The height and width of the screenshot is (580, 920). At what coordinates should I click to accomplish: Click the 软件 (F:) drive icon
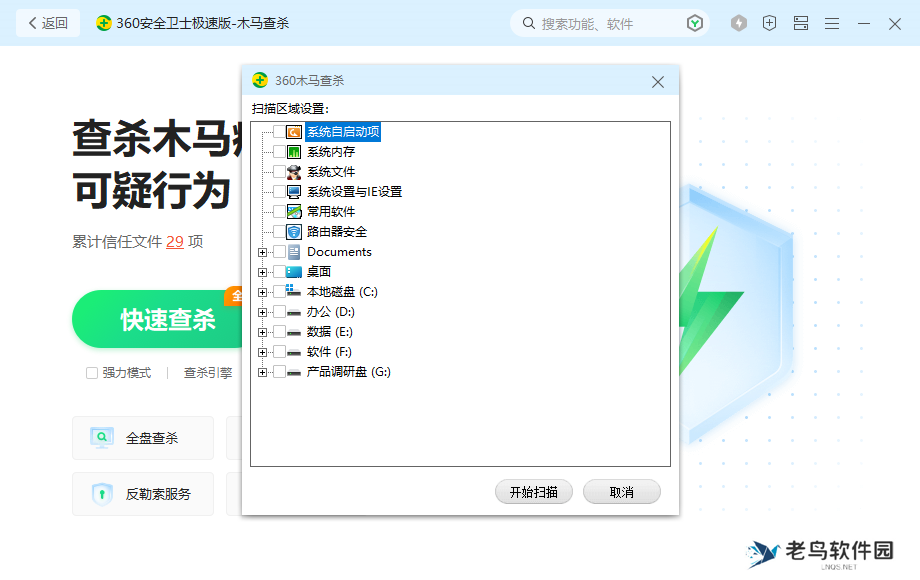(294, 352)
